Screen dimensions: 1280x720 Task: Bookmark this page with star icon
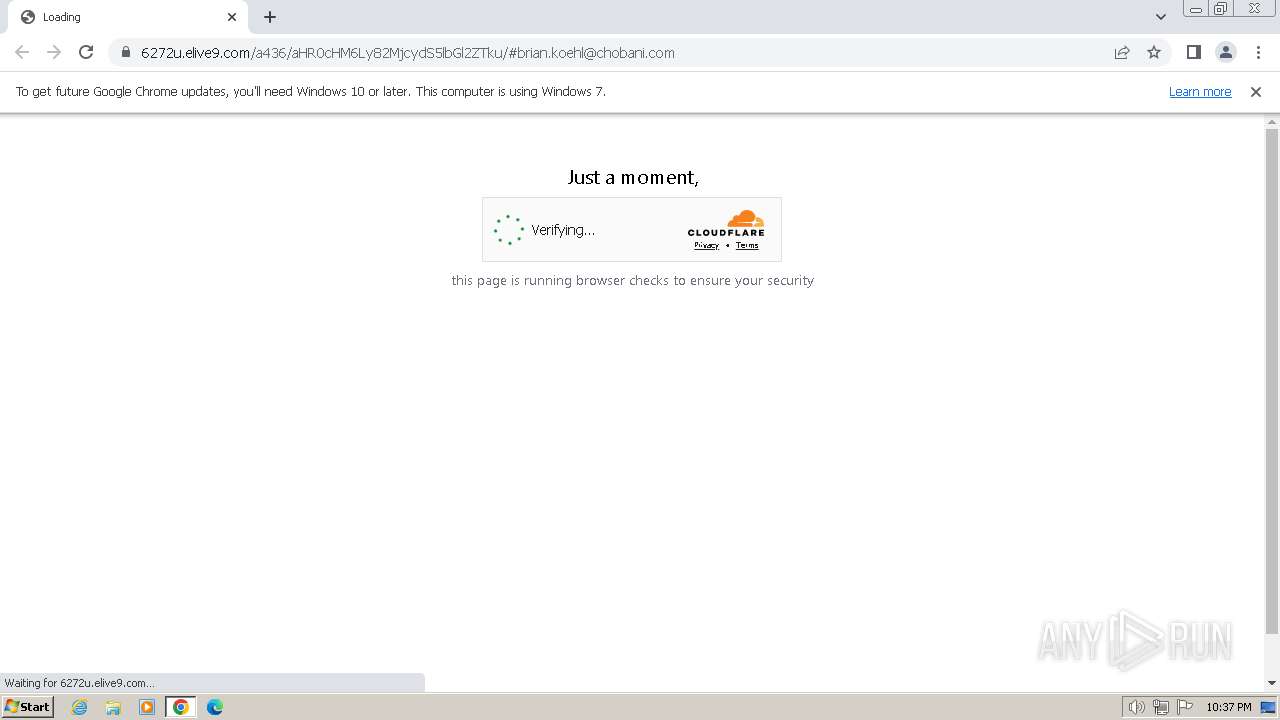coord(1154,52)
